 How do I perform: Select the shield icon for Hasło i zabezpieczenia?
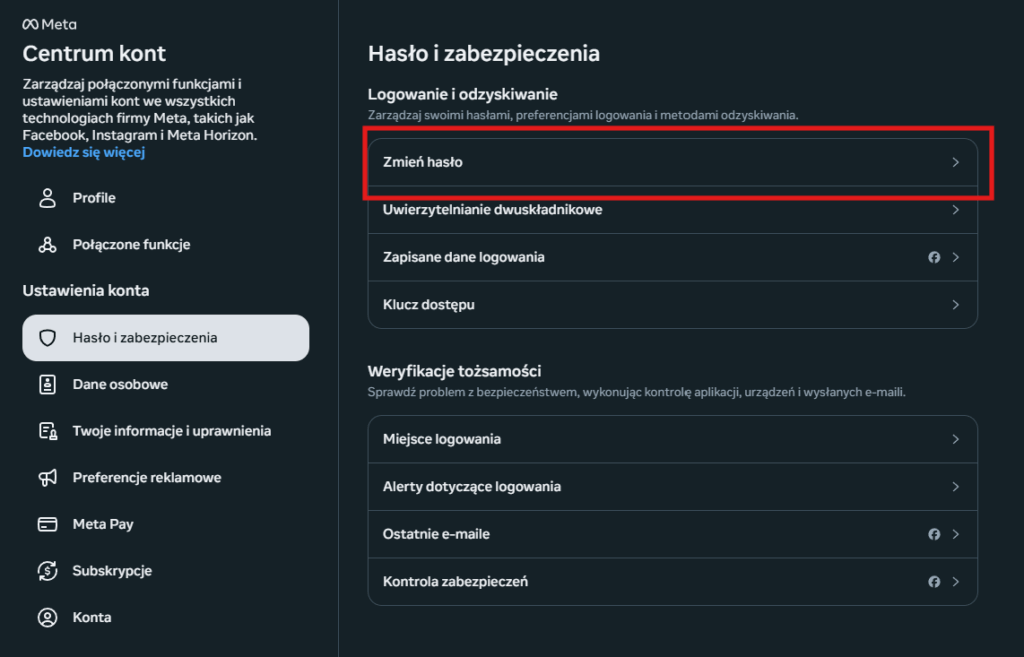47,337
